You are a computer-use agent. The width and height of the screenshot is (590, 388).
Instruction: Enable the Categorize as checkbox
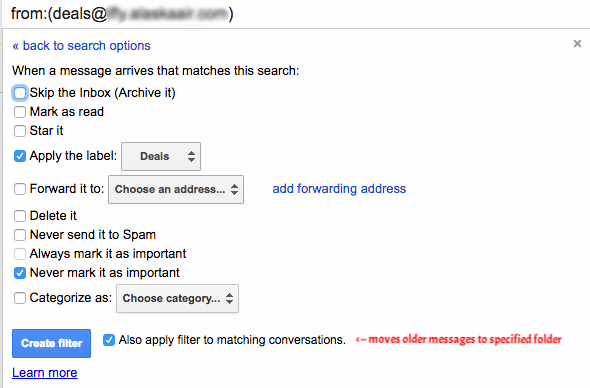[x=20, y=298]
